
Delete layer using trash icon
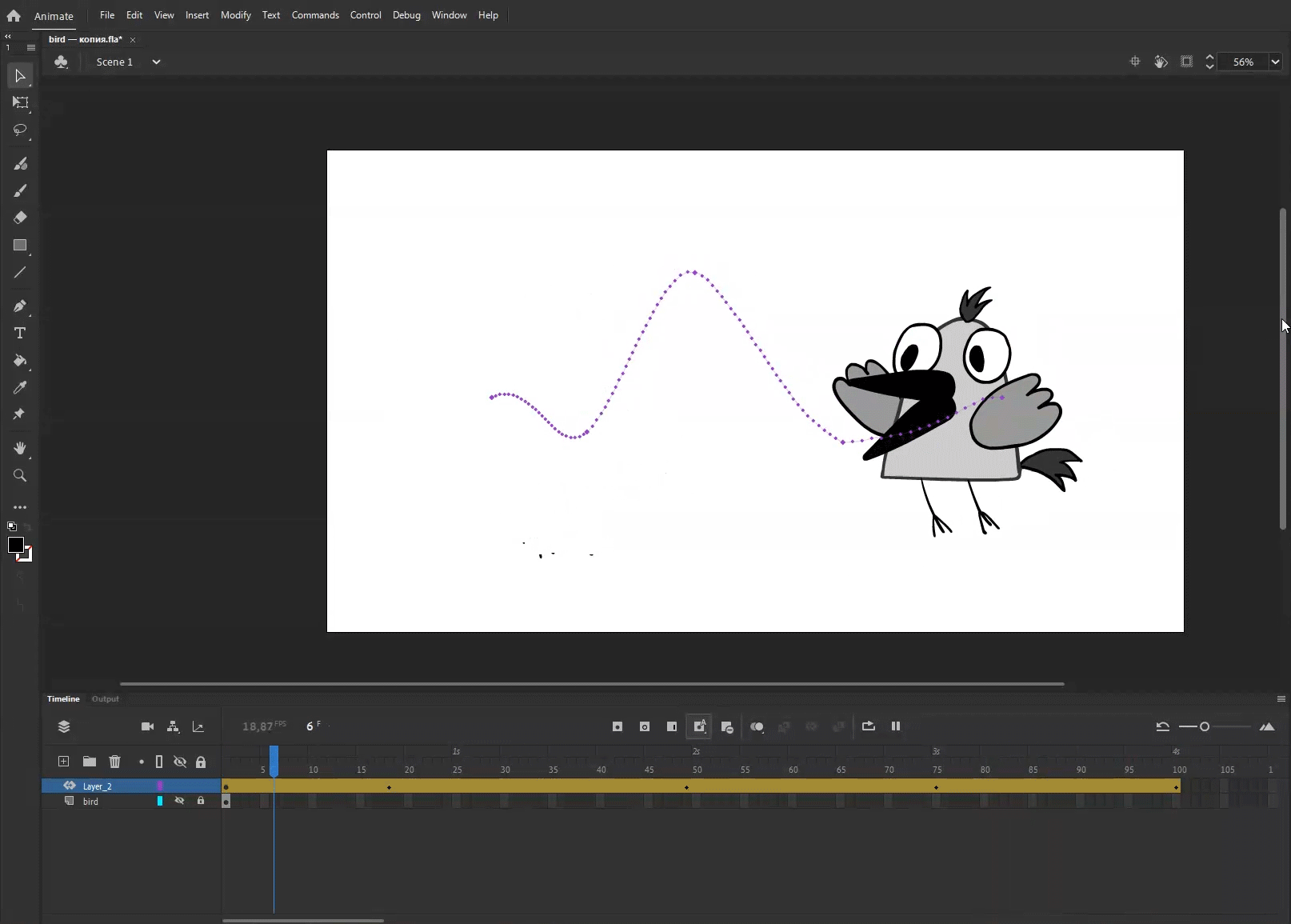114,762
